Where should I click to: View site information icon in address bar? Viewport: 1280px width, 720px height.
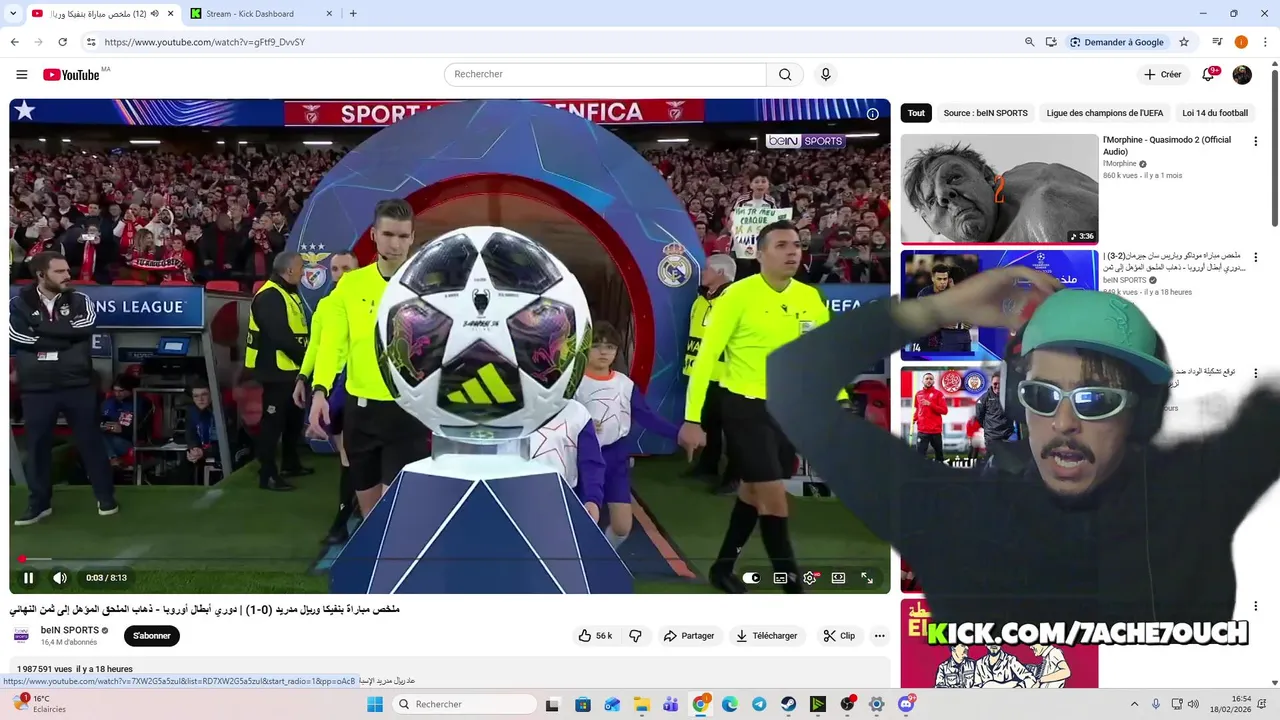click(x=91, y=42)
